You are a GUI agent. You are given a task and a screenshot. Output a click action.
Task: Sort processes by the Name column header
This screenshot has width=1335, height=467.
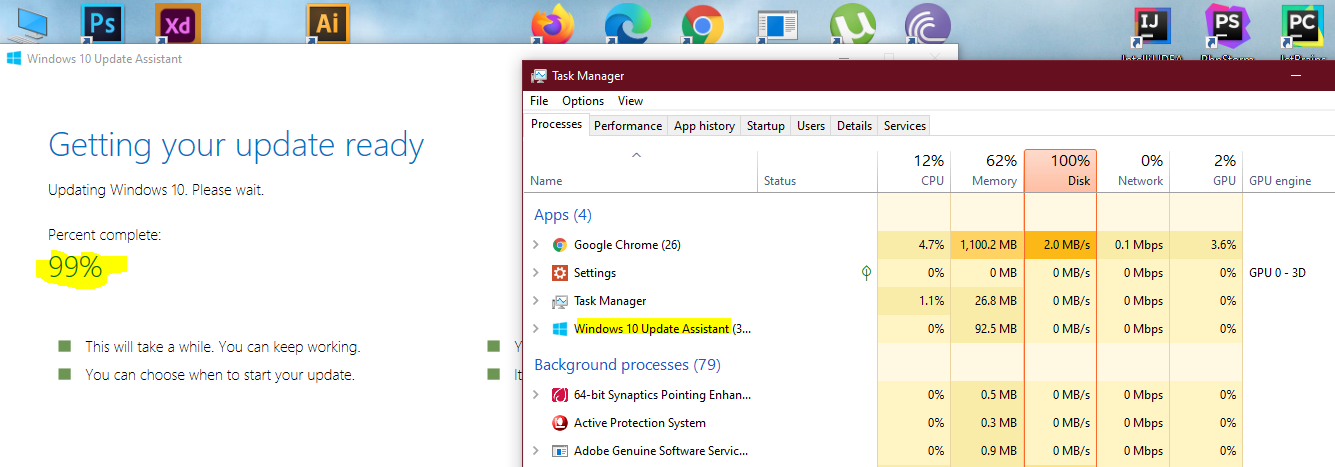[x=641, y=171]
